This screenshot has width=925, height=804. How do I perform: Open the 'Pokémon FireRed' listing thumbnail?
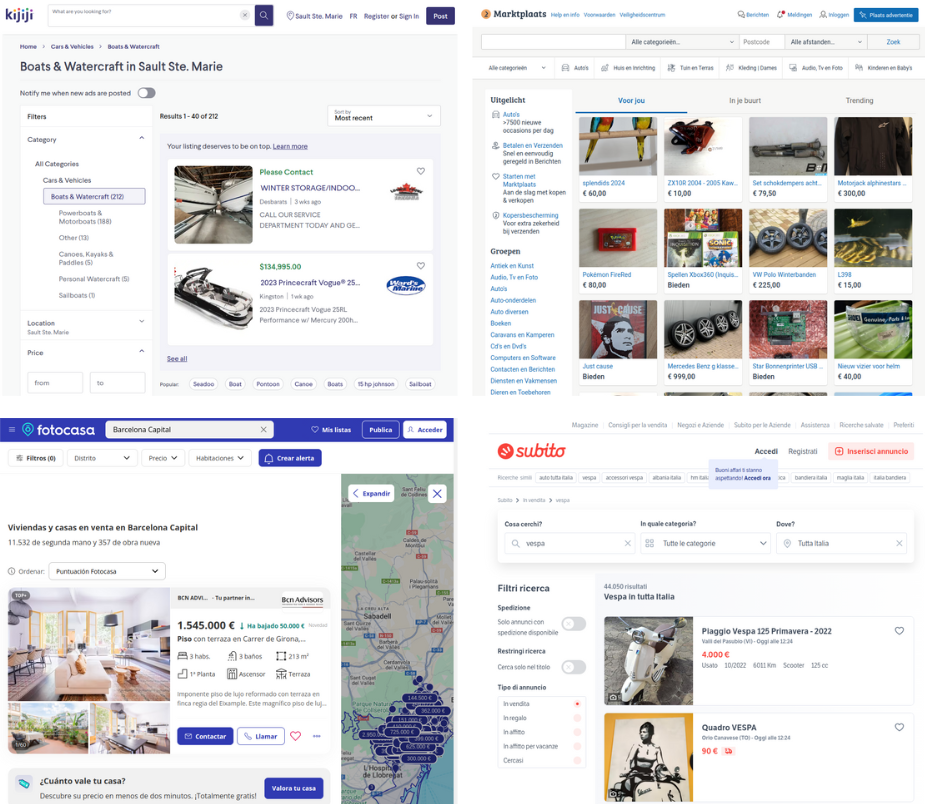[x=618, y=238]
